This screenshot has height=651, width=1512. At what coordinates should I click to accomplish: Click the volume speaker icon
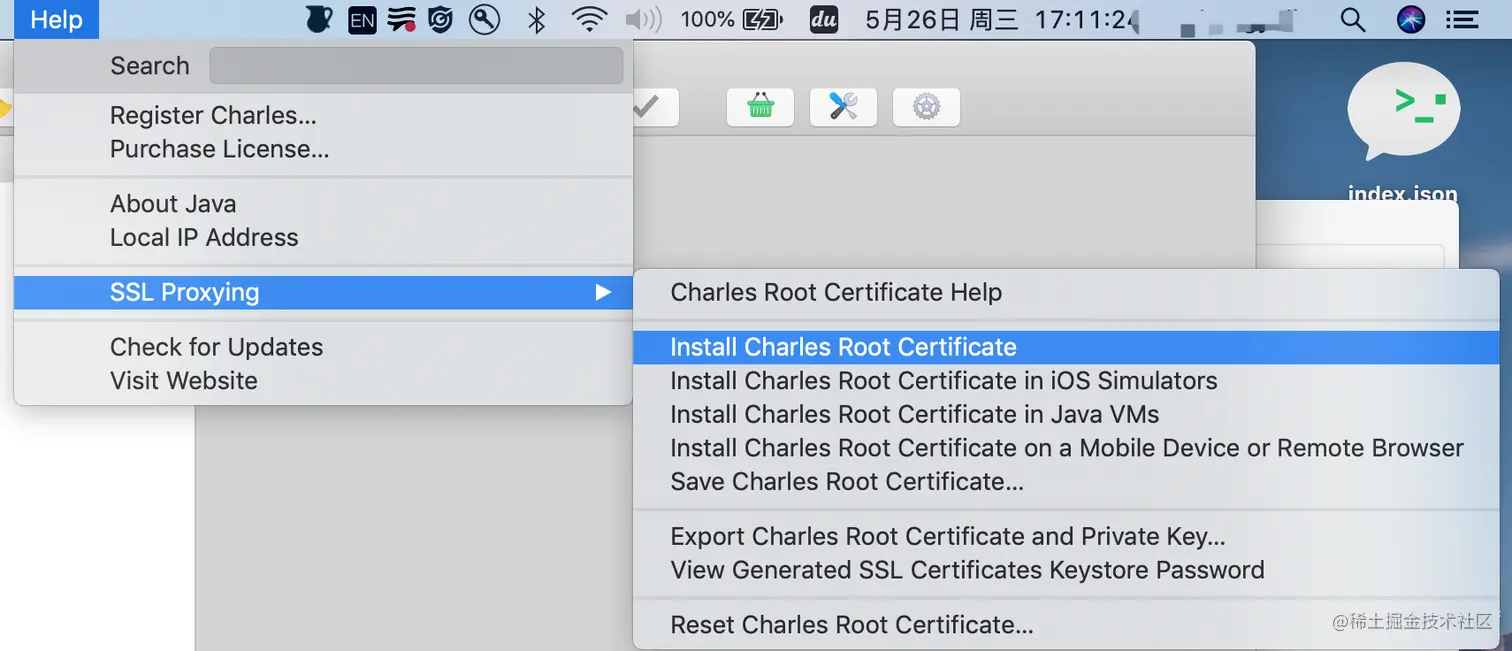click(x=644, y=19)
